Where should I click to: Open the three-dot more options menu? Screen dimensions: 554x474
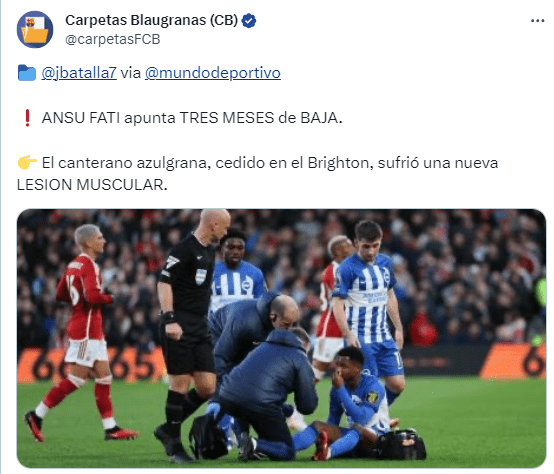[537, 21]
